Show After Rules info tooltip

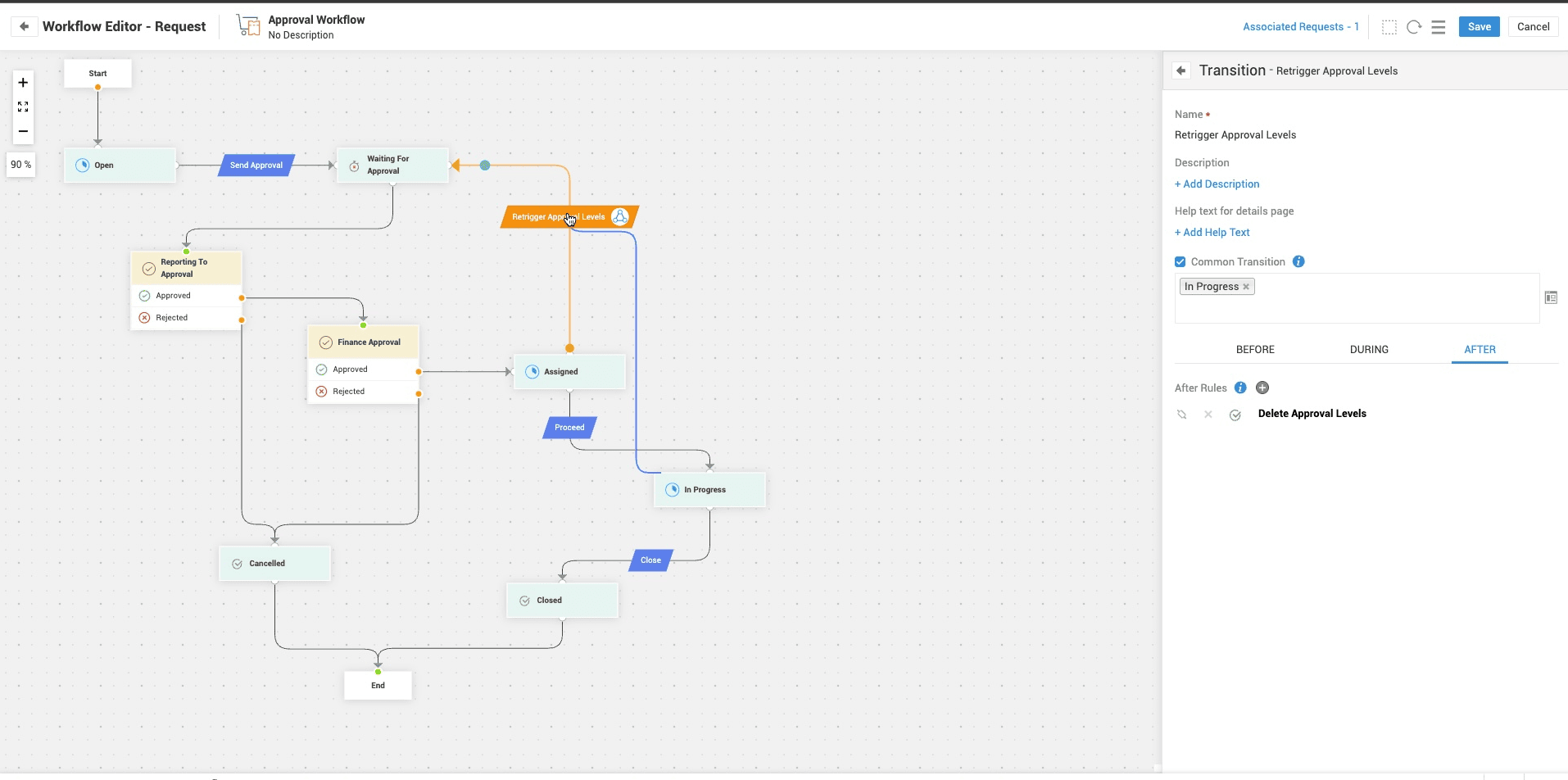coord(1240,388)
